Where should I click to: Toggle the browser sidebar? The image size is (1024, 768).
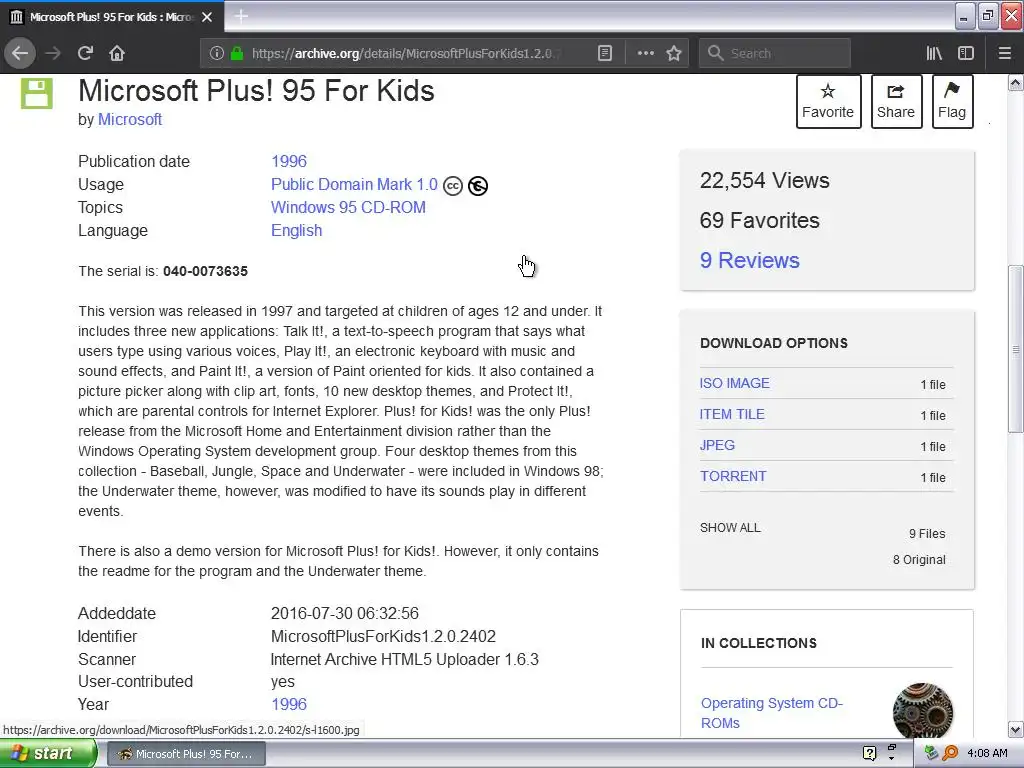[966, 54]
